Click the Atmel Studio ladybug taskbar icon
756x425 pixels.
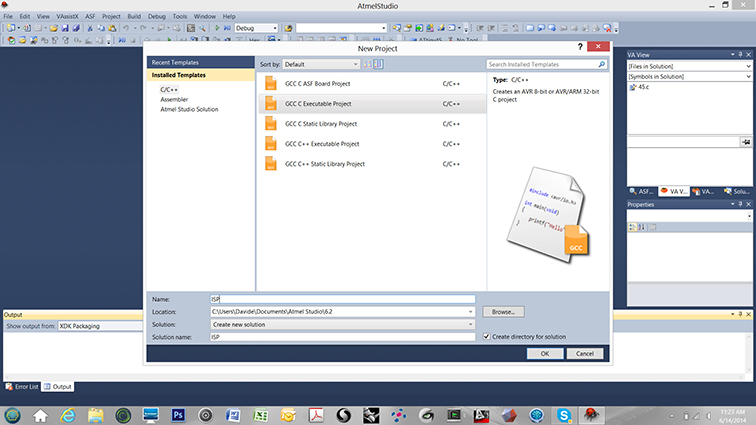tap(591, 415)
